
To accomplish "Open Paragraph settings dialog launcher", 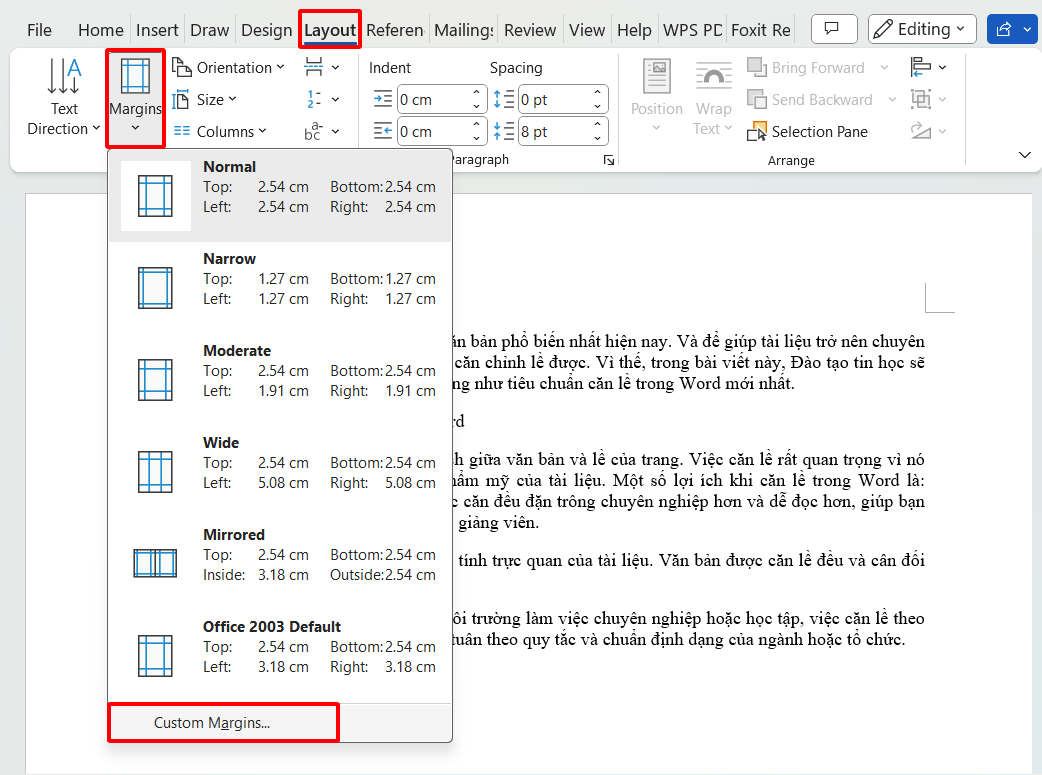I will click(x=608, y=160).
